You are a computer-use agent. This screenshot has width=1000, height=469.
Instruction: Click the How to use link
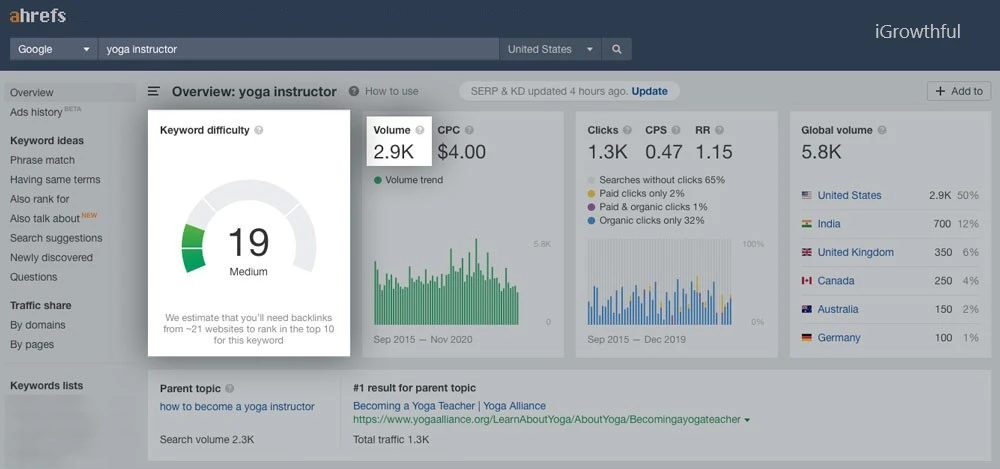click(392, 91)
